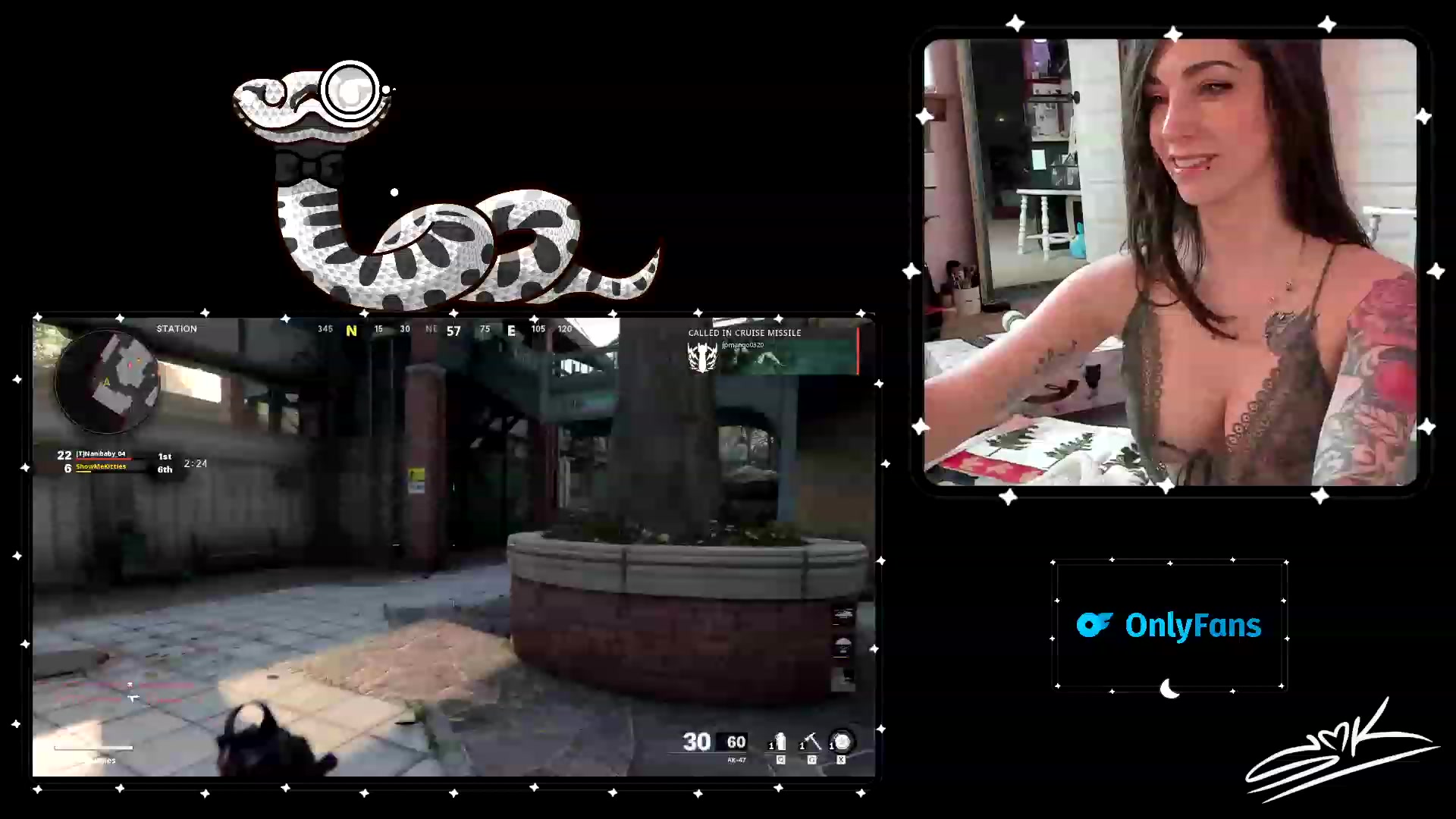Click the crescent moon icon below OnlyFans panel
This screenshot has width=1456, height=819.
[x=1169, y=689]
